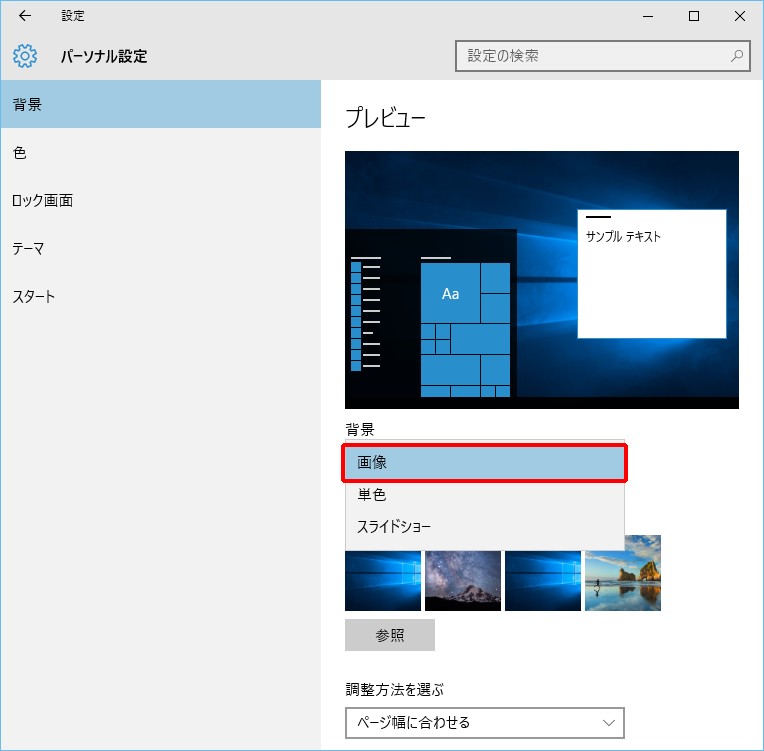This screenshot has width=764, height=751.
Task: Focus the 設定の検索 search field
Action: tap(602, 56)
